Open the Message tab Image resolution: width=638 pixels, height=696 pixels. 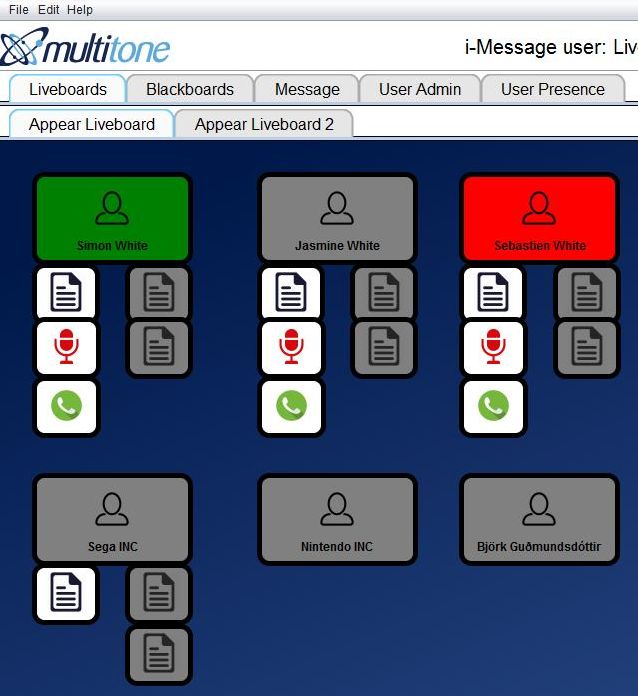[307, 89]
